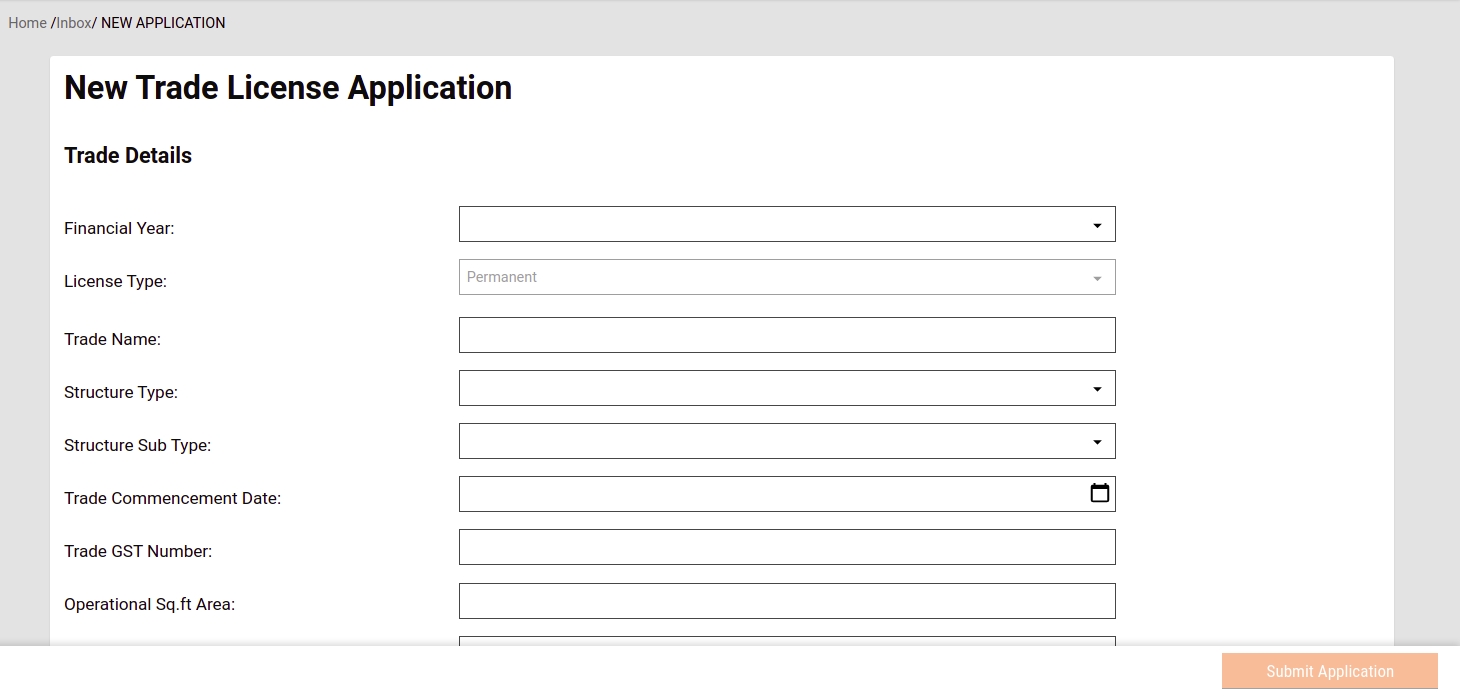This screenshot has height=696, width=1460.
Task: Open the Structure Sub Type dropdown
Action: (786, 441)
